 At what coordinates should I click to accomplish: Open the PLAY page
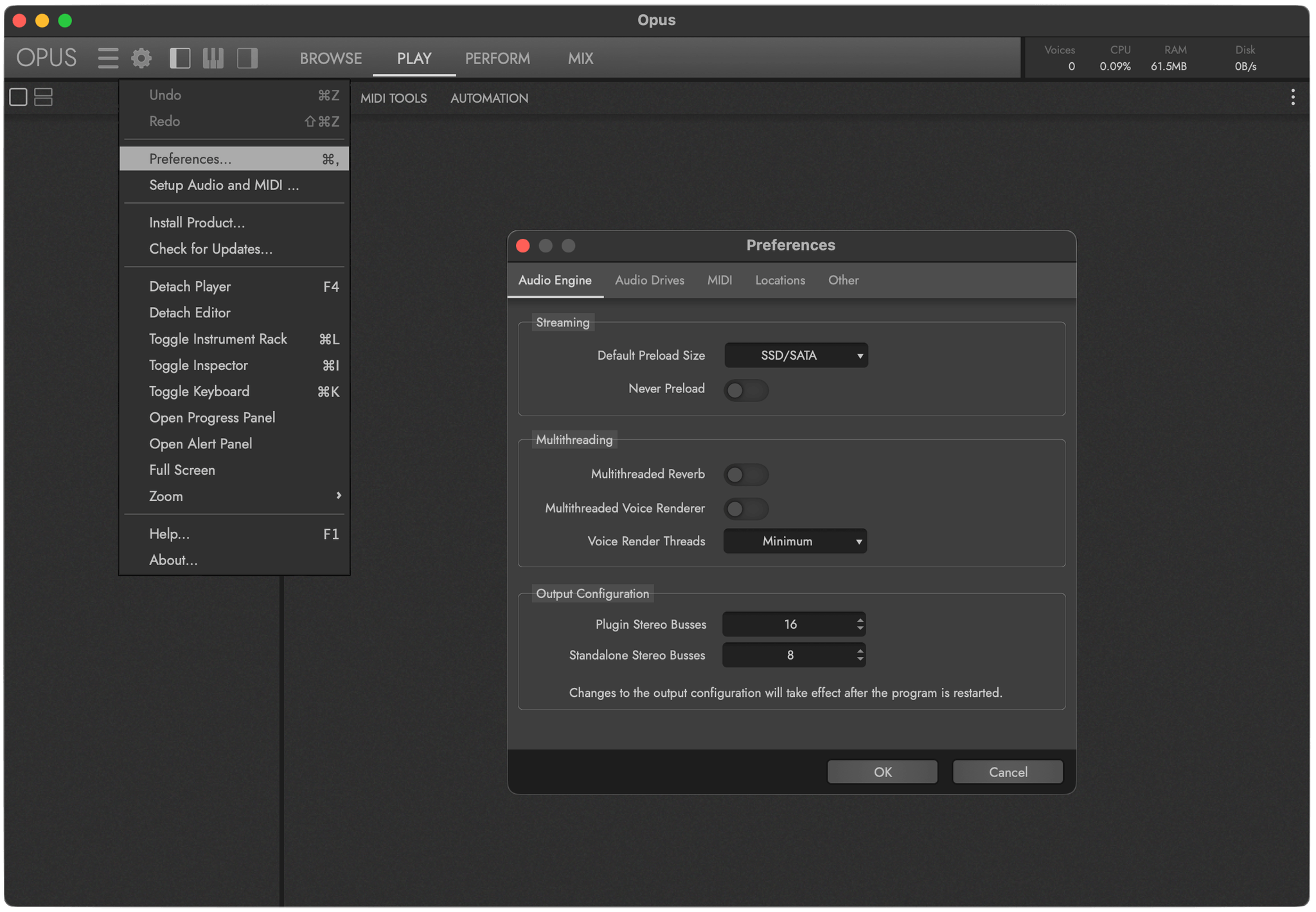414,58
